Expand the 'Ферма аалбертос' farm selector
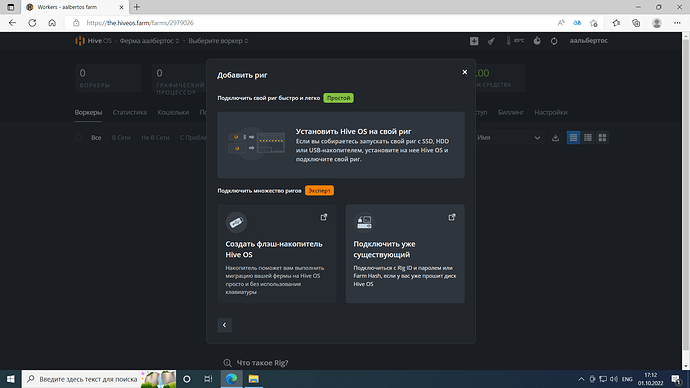Viewport: 690px width, 388px height. (x=149, y=41)
